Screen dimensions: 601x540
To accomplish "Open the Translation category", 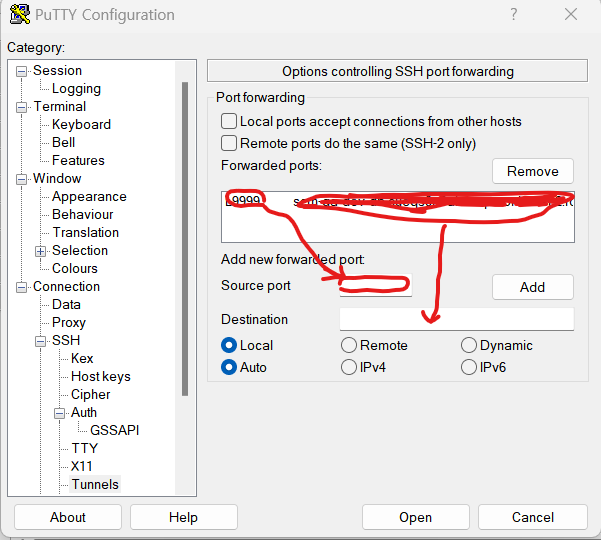I will 85,232.
